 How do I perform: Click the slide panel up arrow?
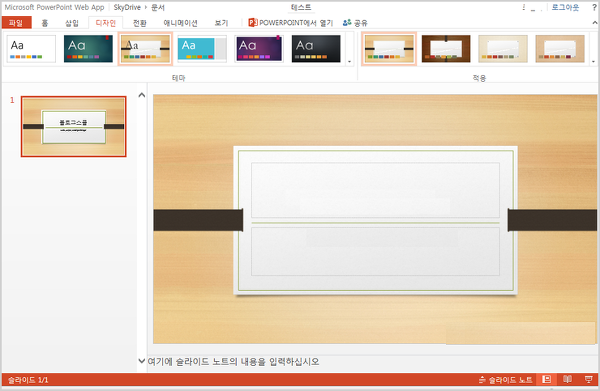(142, 95)
